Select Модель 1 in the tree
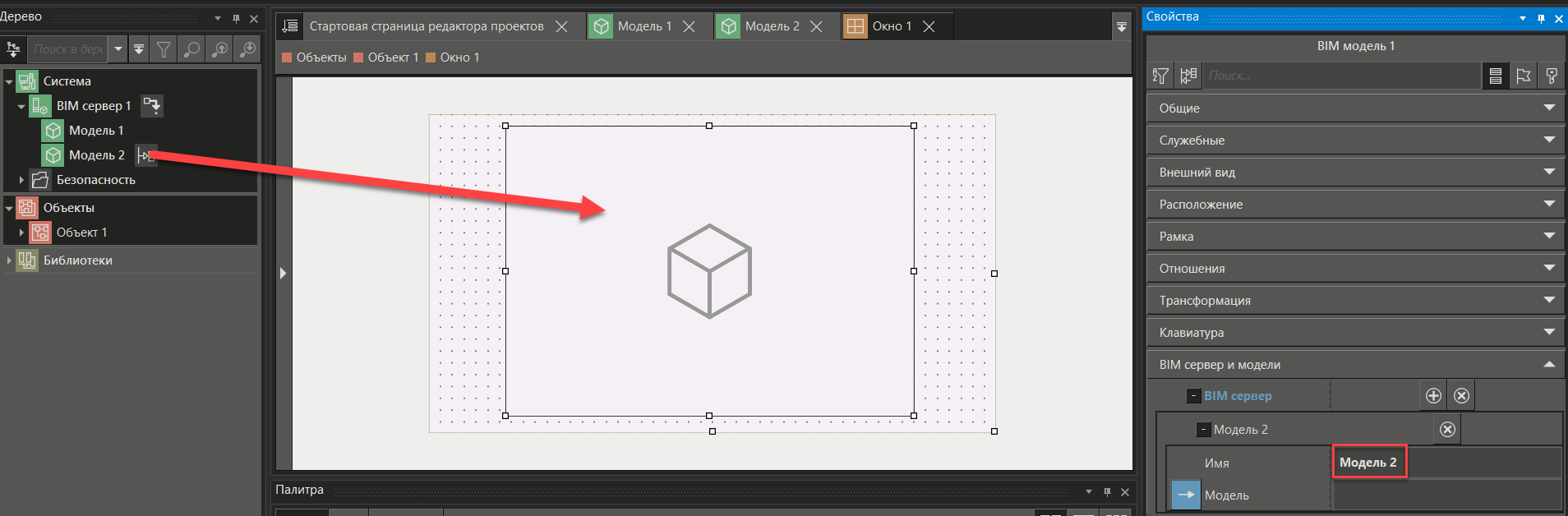Screen dimensions: 1568x516 click(96, 131)
